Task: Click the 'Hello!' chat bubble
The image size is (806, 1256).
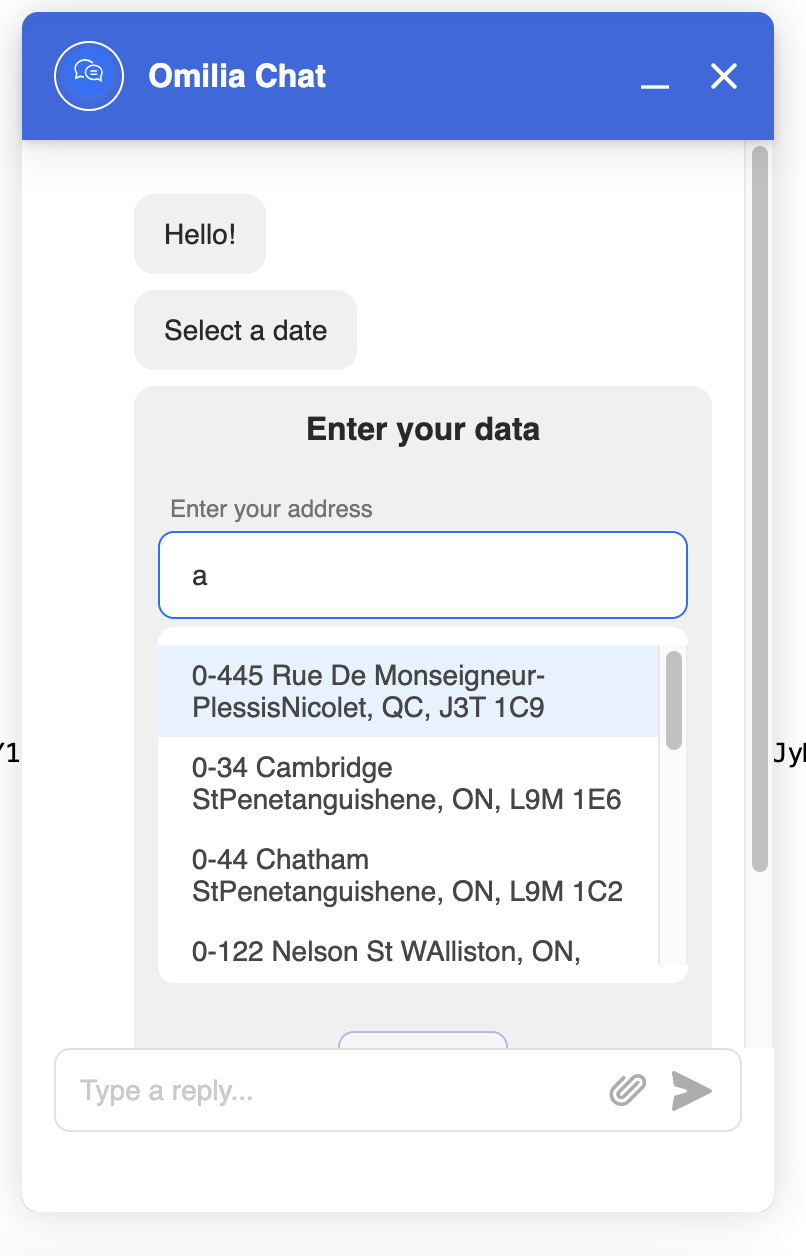Action: (x=199, y=234)
